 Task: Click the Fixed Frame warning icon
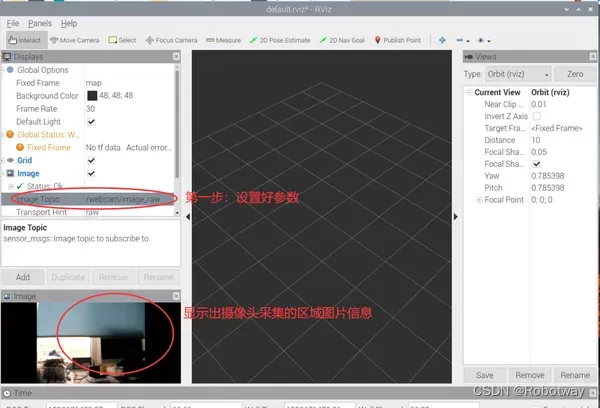(x=20, y=147)
